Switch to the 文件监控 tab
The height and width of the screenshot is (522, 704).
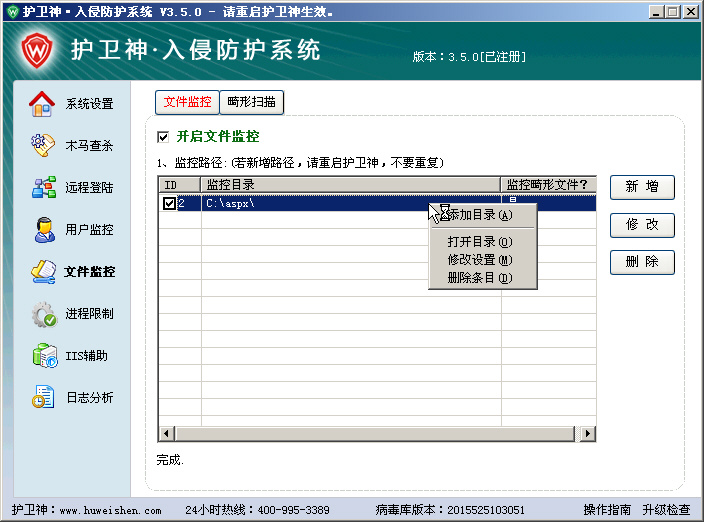[187, 102]
